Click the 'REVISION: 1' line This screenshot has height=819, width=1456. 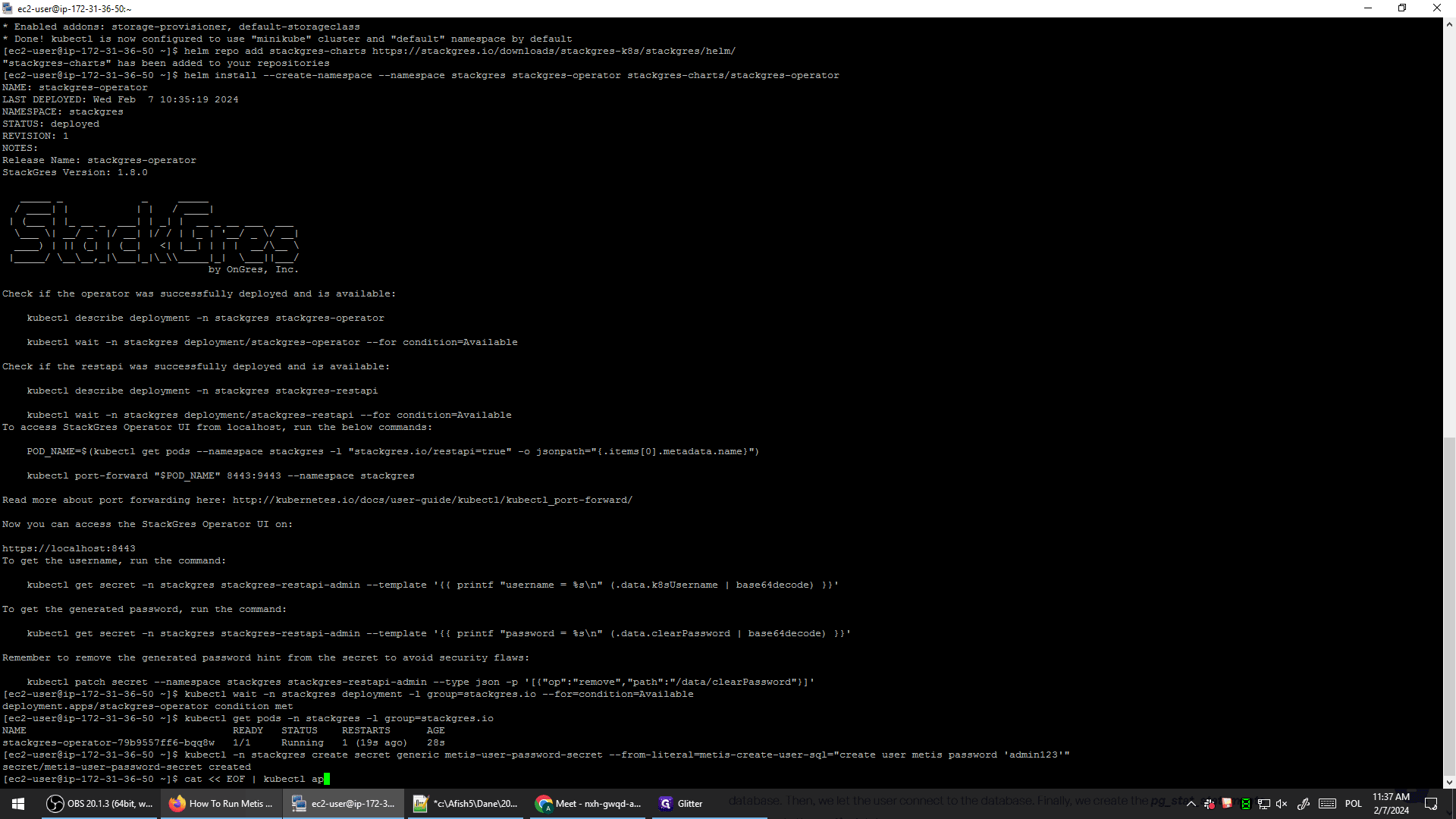[36, 136]
